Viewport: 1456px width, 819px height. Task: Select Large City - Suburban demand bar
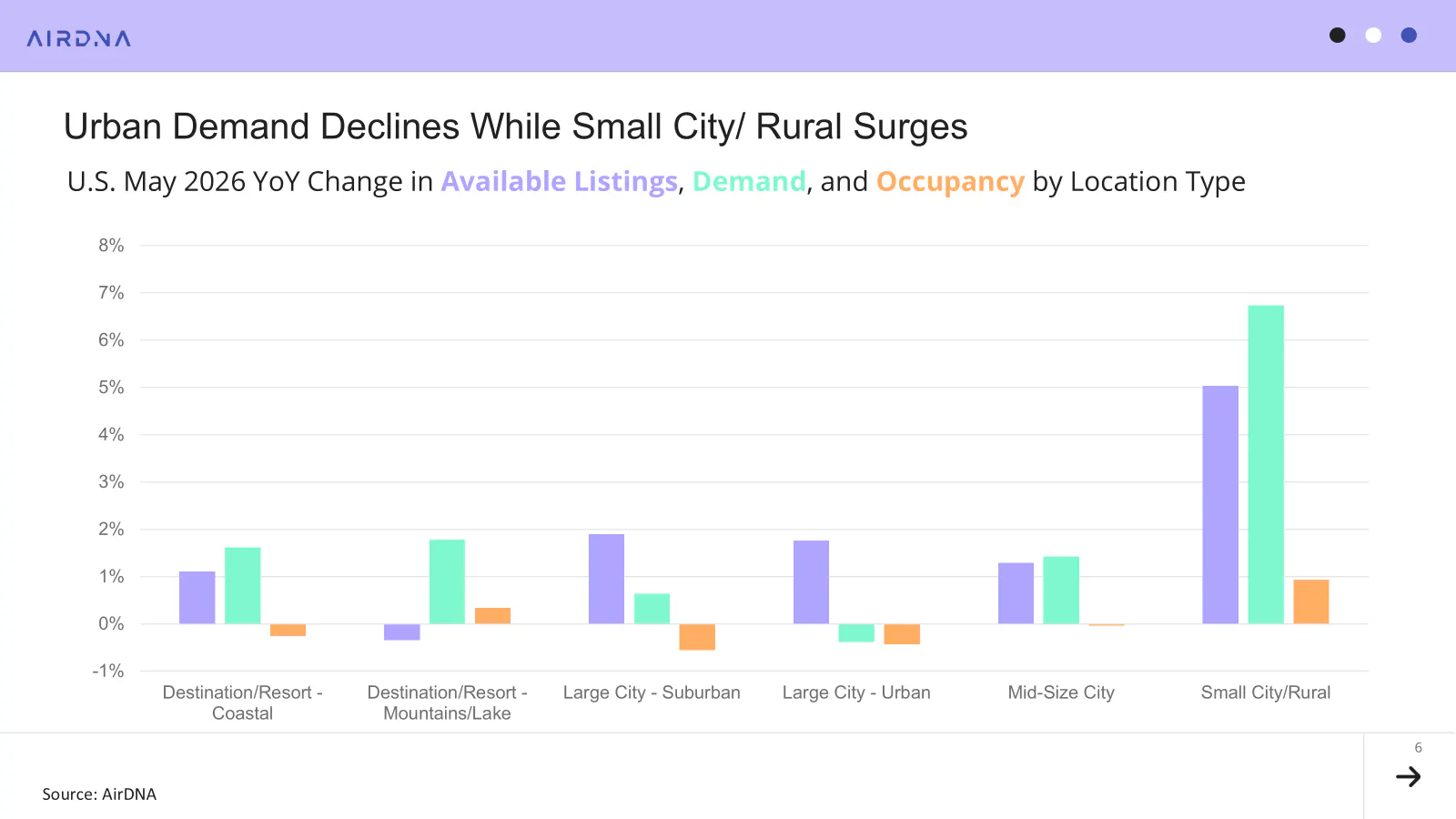pos(652,609)
